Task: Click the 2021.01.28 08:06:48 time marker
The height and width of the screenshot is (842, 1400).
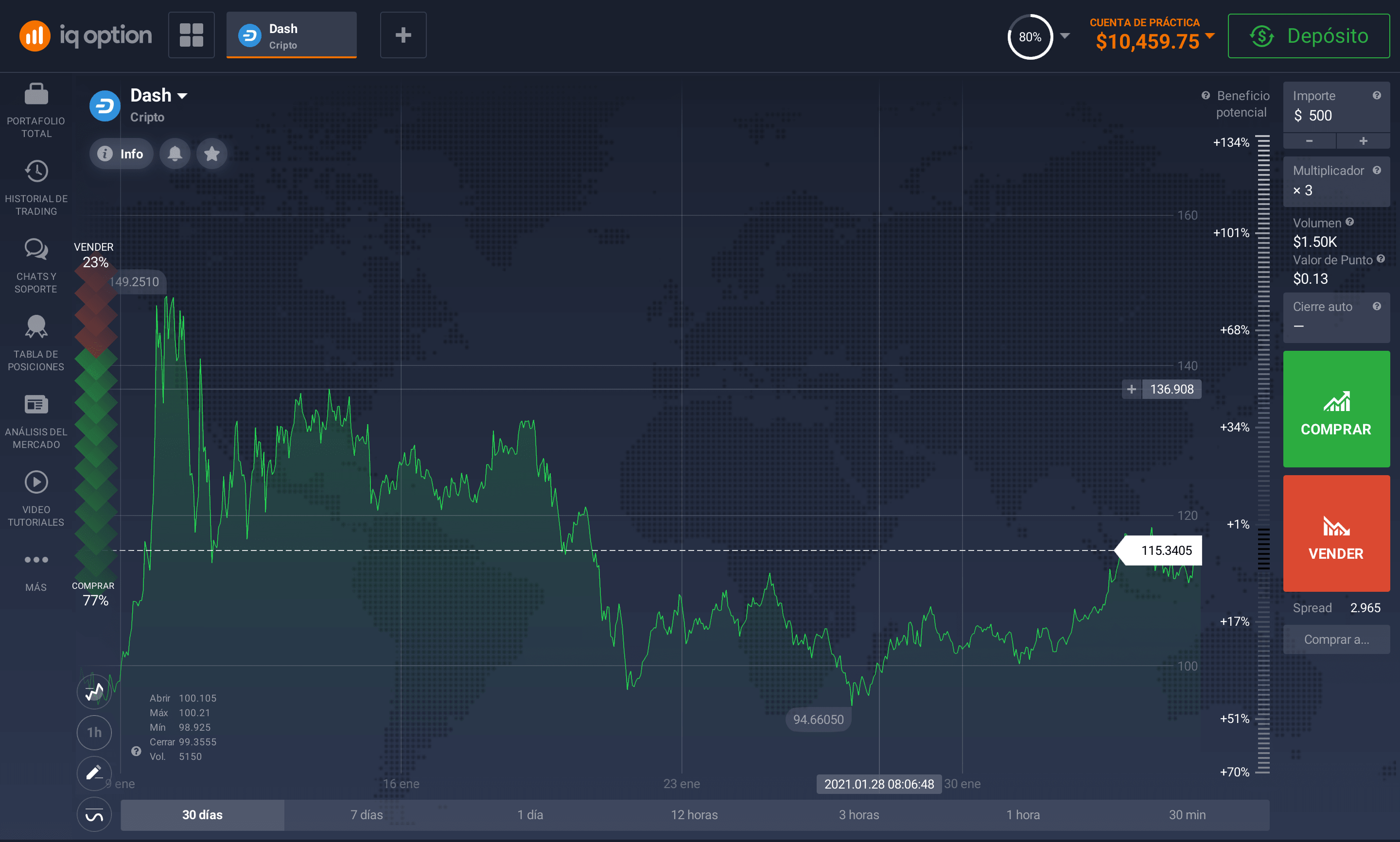Action: tap(878, 784)
